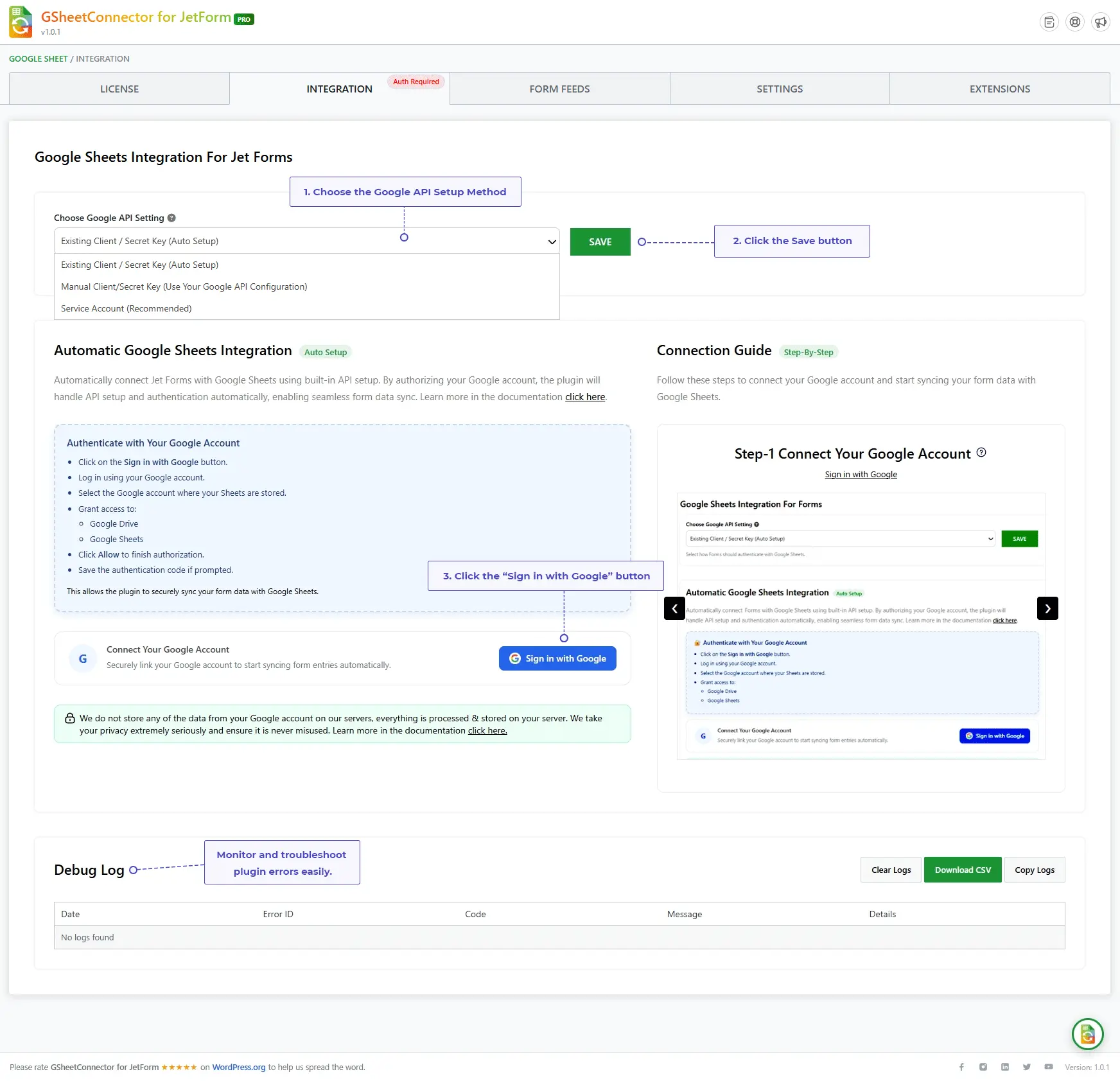Image resolution: width=1120 pixels, height=1081 pixels.
Task: Click the green SAVE button
Action: coord(600,242)
